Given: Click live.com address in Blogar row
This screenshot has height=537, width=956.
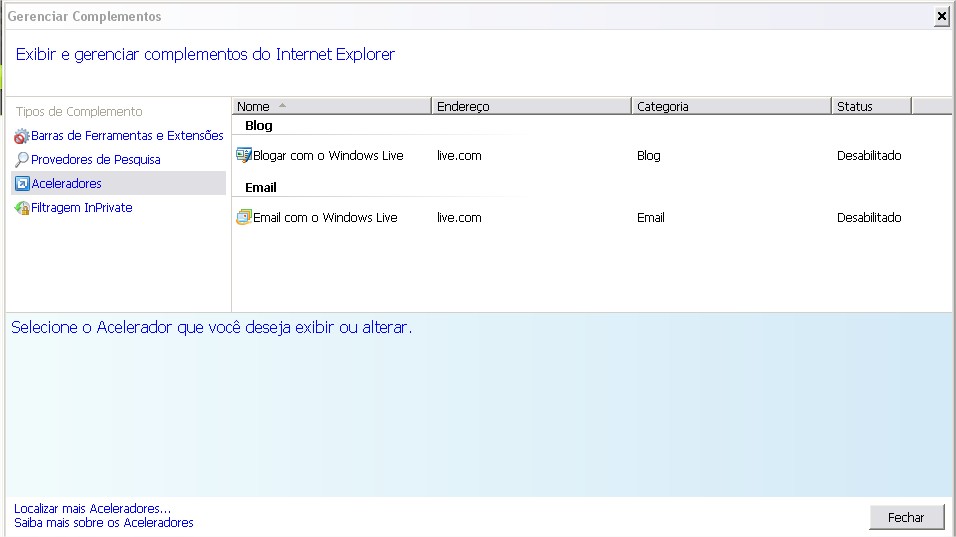Looking at the screenshot, I should tap(459, 155).
